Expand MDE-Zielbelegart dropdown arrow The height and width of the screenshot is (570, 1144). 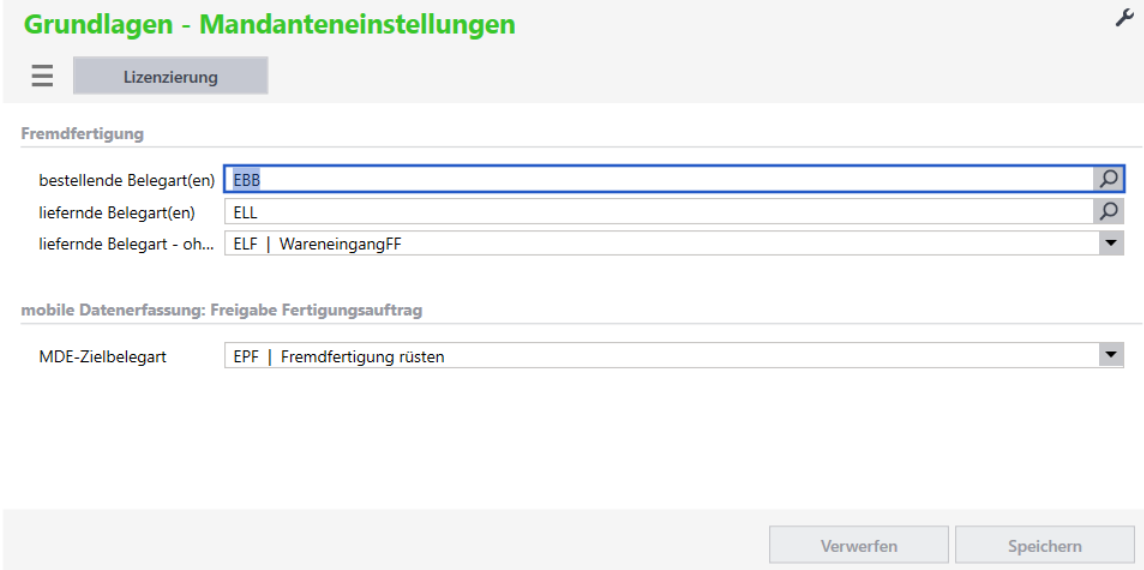tap(1110, 355)
